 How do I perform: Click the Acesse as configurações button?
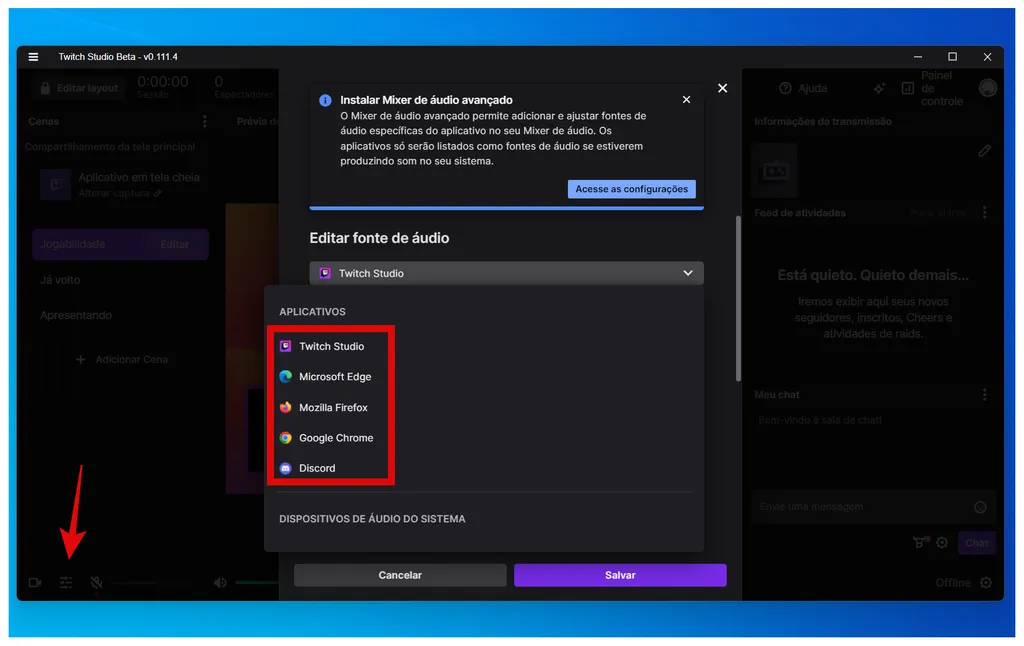pyautogui.click(x=631, y=188)
